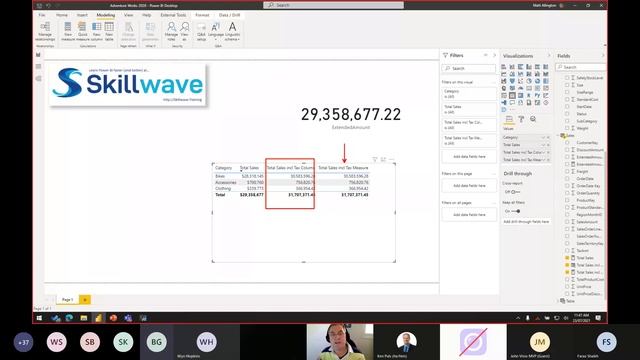Click New table in the ribbon
The width and height of the screenshot is (640, 360).
click(109, 31)
